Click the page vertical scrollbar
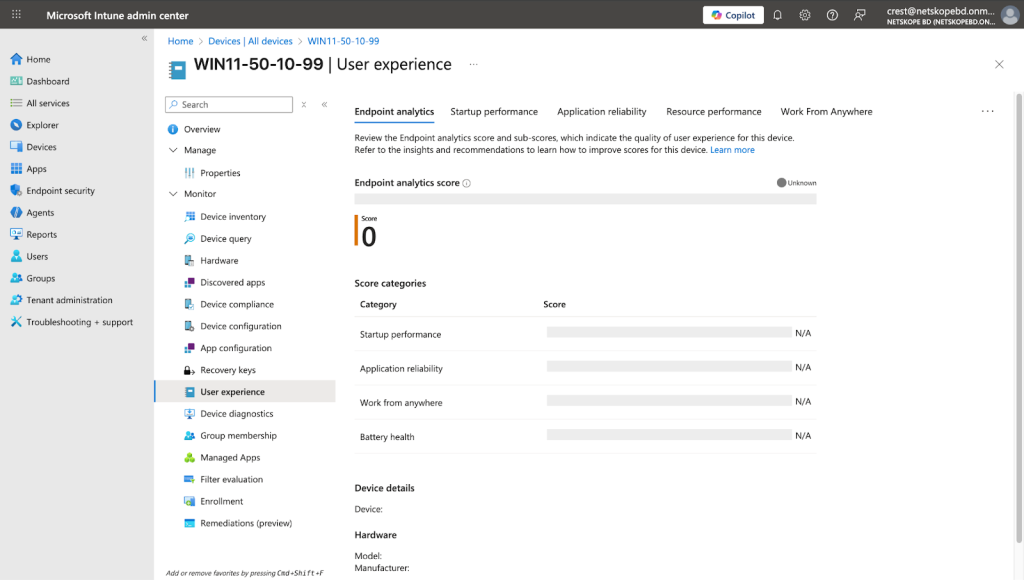Image resolution: width=1024 pixels, height=580 pixels. tap(1019, 318)
